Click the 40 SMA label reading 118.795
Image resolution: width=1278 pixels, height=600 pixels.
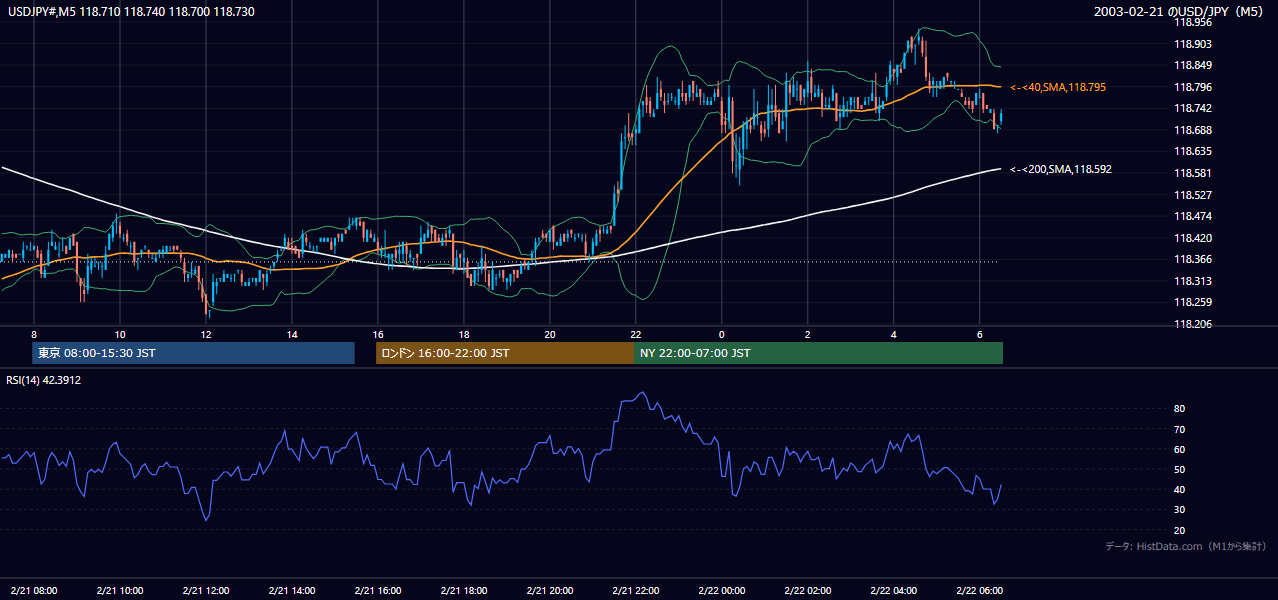point(1058,88)
